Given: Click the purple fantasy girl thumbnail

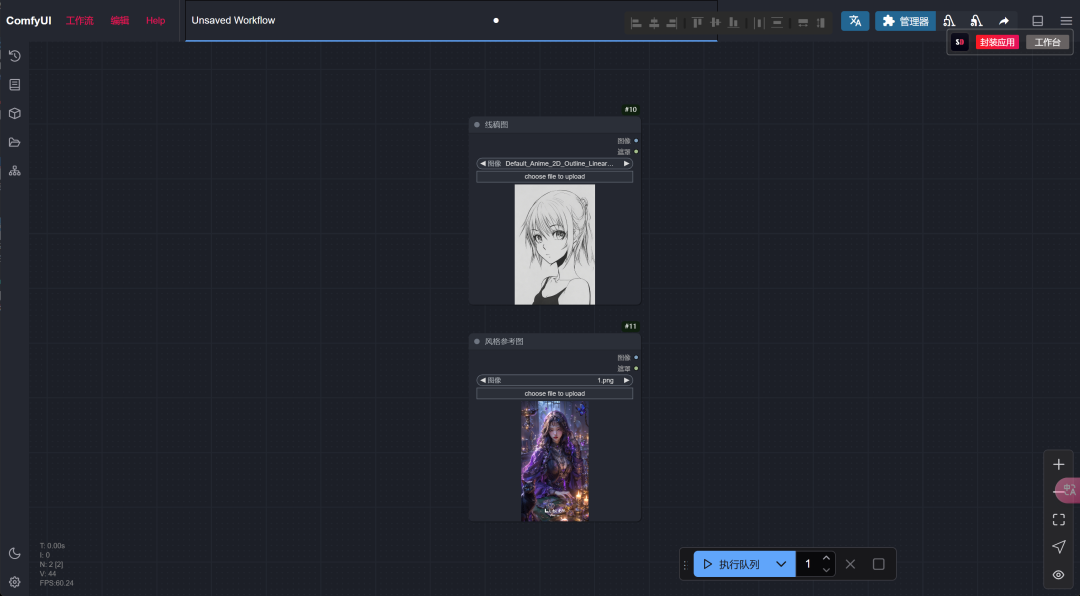Looking at the screenshot, I should coord(554,462).
